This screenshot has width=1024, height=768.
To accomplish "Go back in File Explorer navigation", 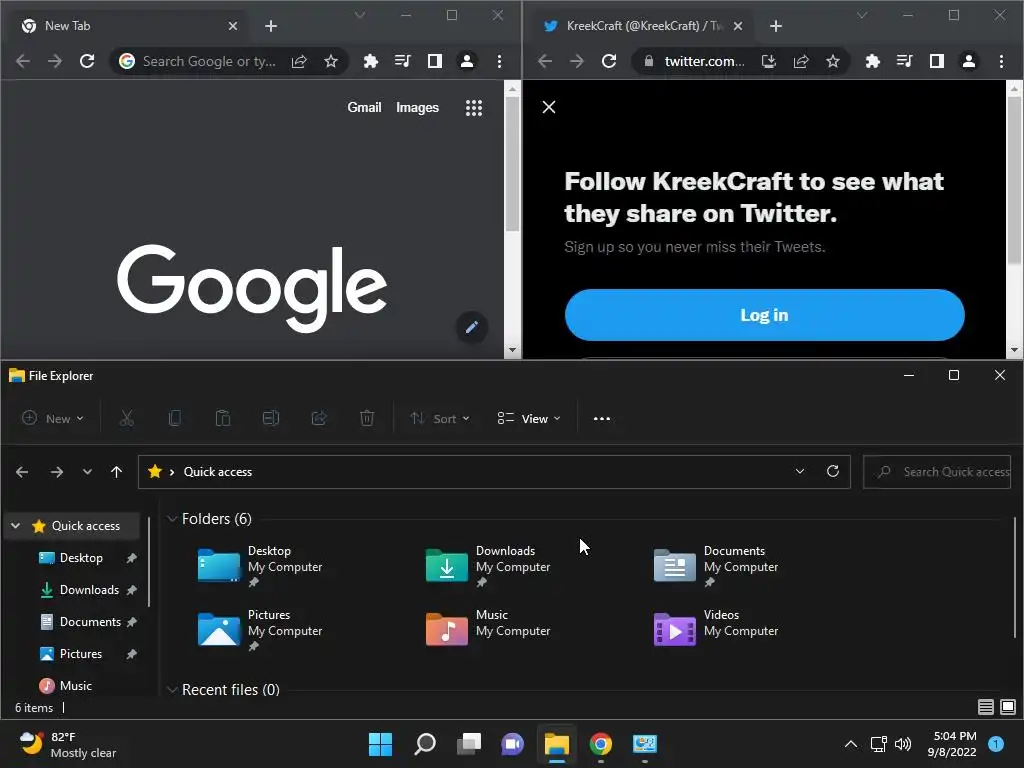I will 22,472.
